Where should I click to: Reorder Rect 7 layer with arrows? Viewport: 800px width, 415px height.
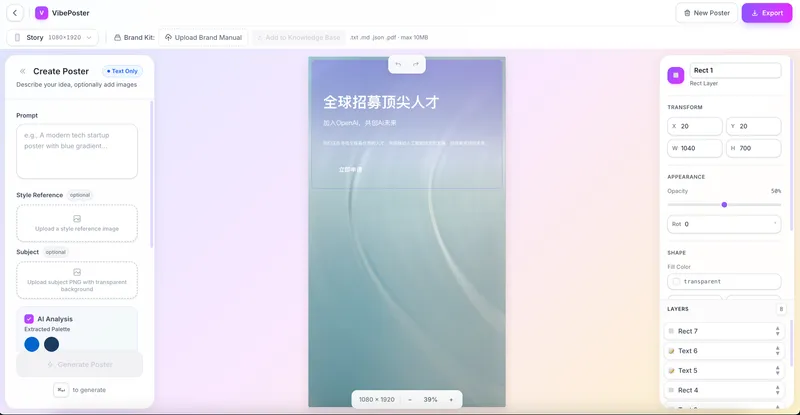tap(777, 331)
